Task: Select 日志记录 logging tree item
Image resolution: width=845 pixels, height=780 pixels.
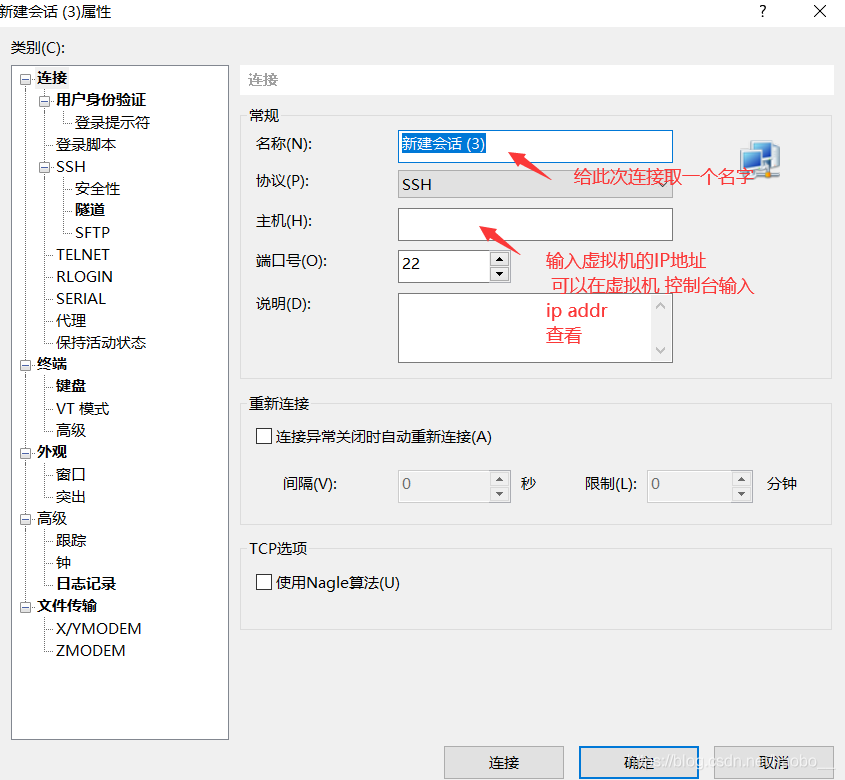Action: tap(86, 584)
